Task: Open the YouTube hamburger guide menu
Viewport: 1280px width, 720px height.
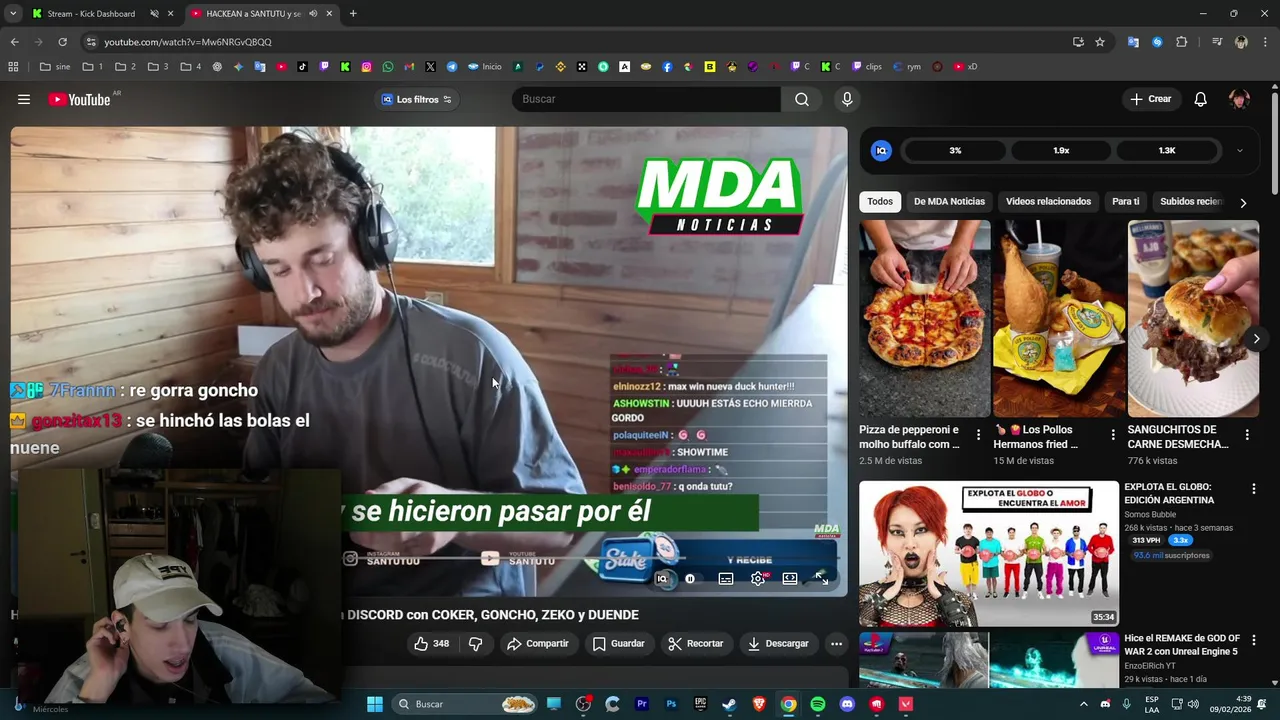Action: point(24,99)
